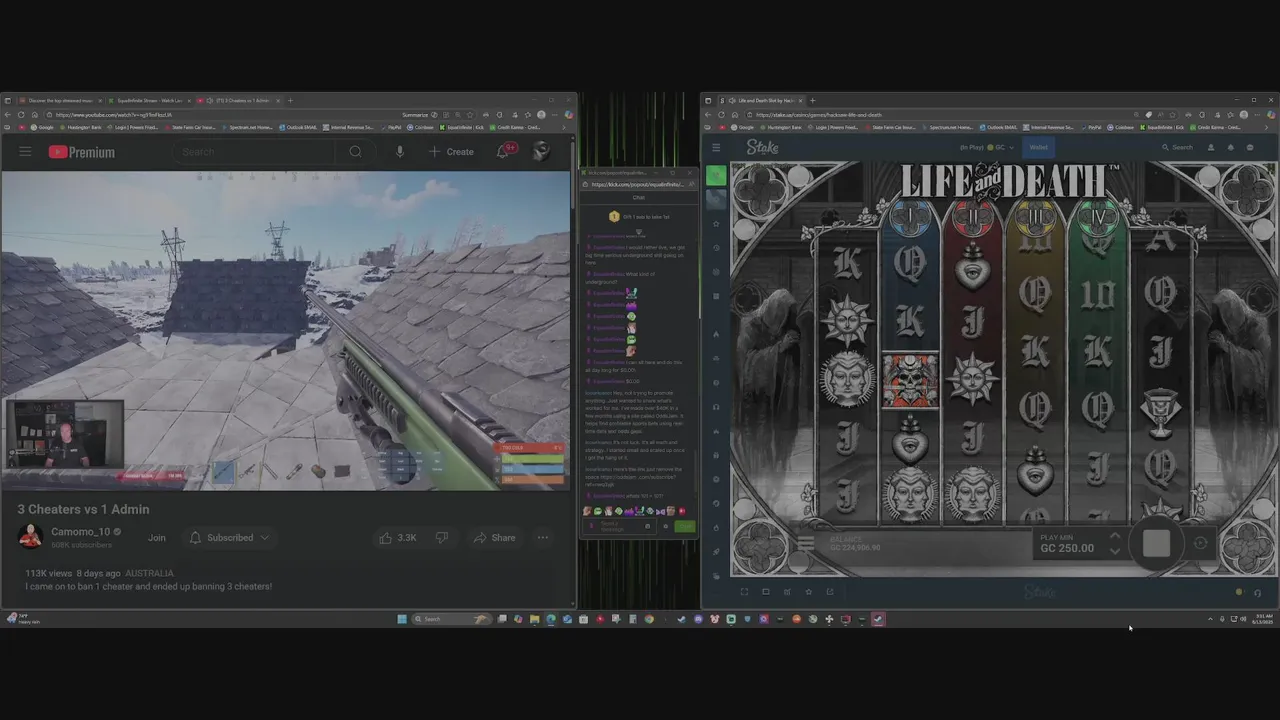Toggle theatre mode for Stake game
The height and width of the screenshot is (720, 1280).
[x=766, y=591]
